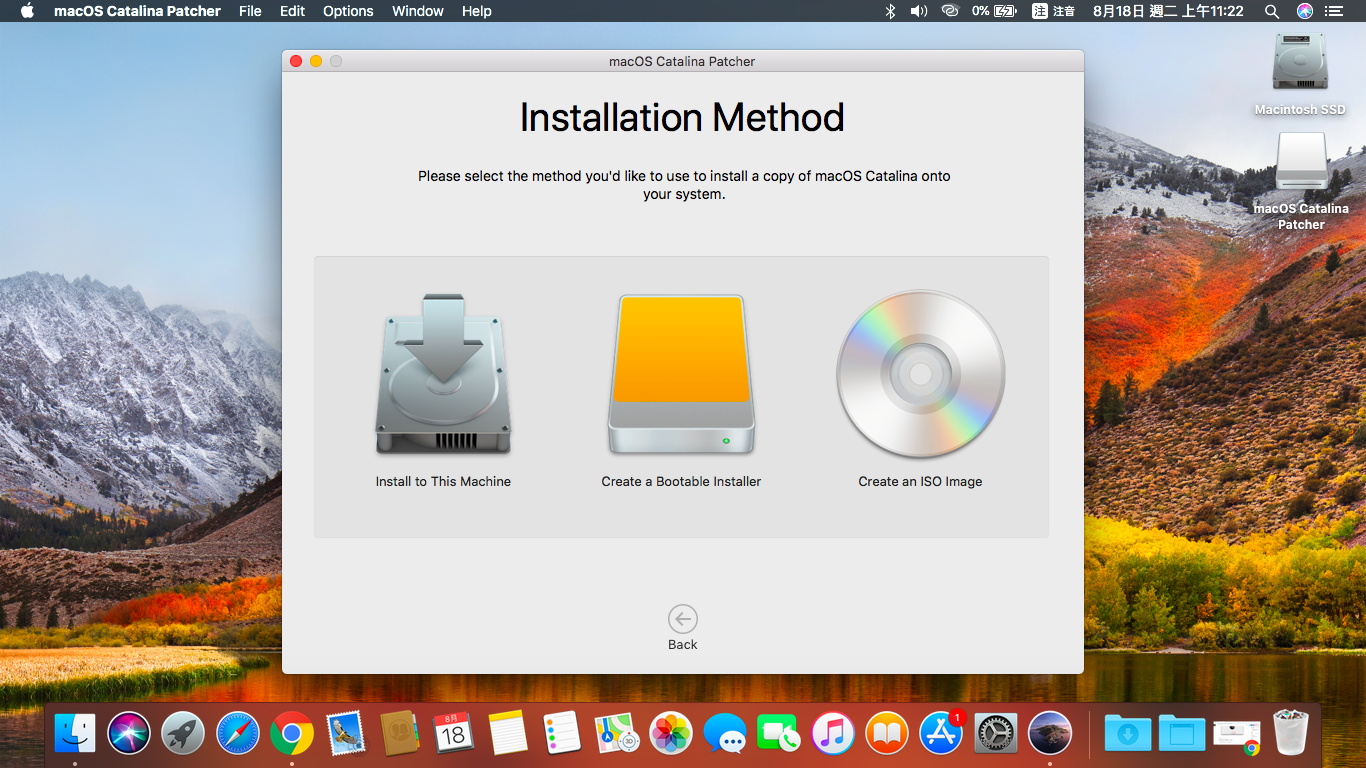The width and height of the screenshot is (1366, 768).
Task: Open Trash in the Dock
Action: pos(1290,733)
